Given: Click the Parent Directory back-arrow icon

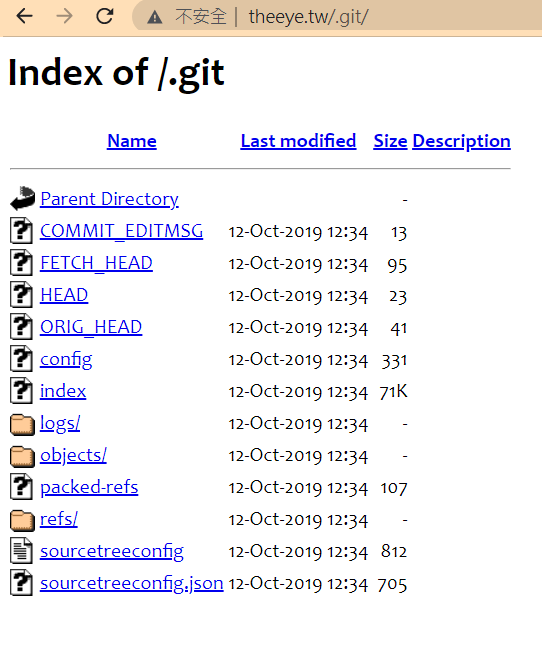Looking at the screenshot, I should click(x=22, y=198).
